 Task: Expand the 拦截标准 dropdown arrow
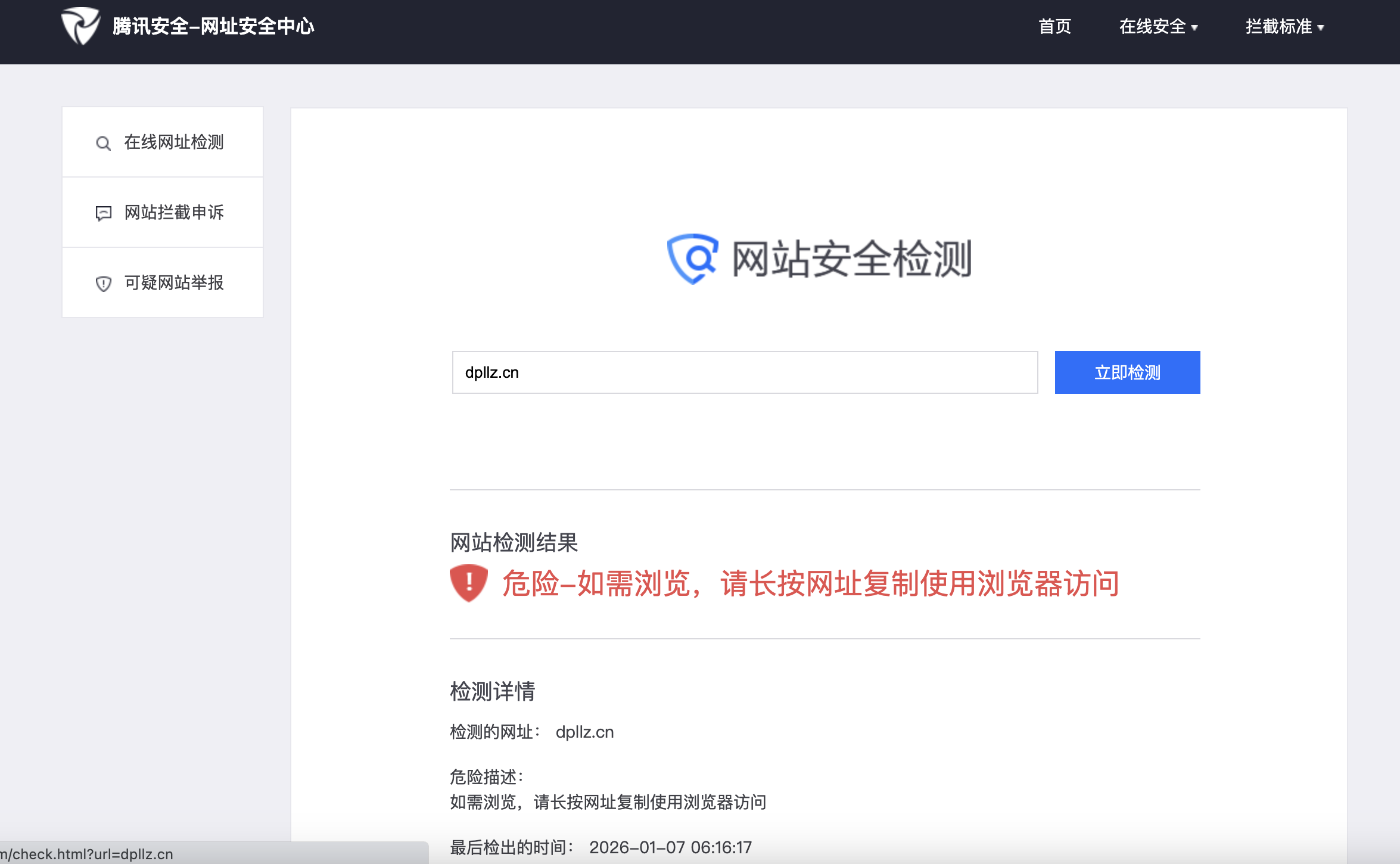[x=1321, y=27]
